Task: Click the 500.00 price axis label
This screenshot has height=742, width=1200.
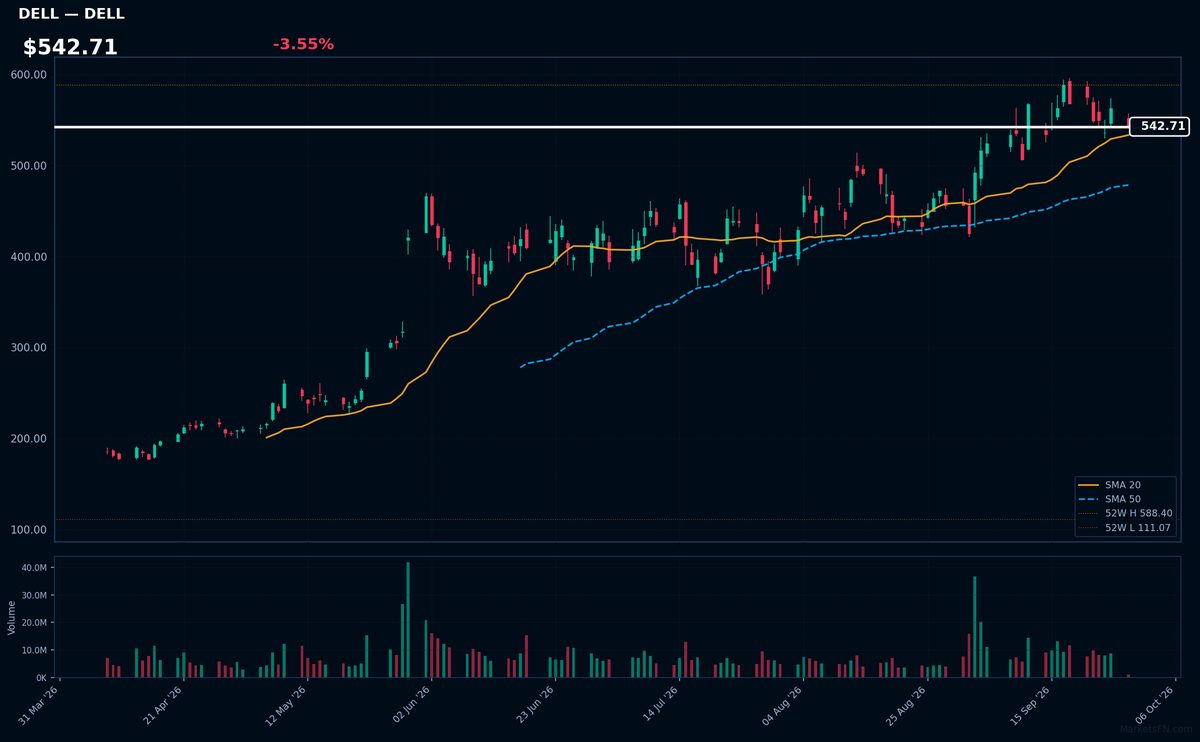Action: (28, 166)
